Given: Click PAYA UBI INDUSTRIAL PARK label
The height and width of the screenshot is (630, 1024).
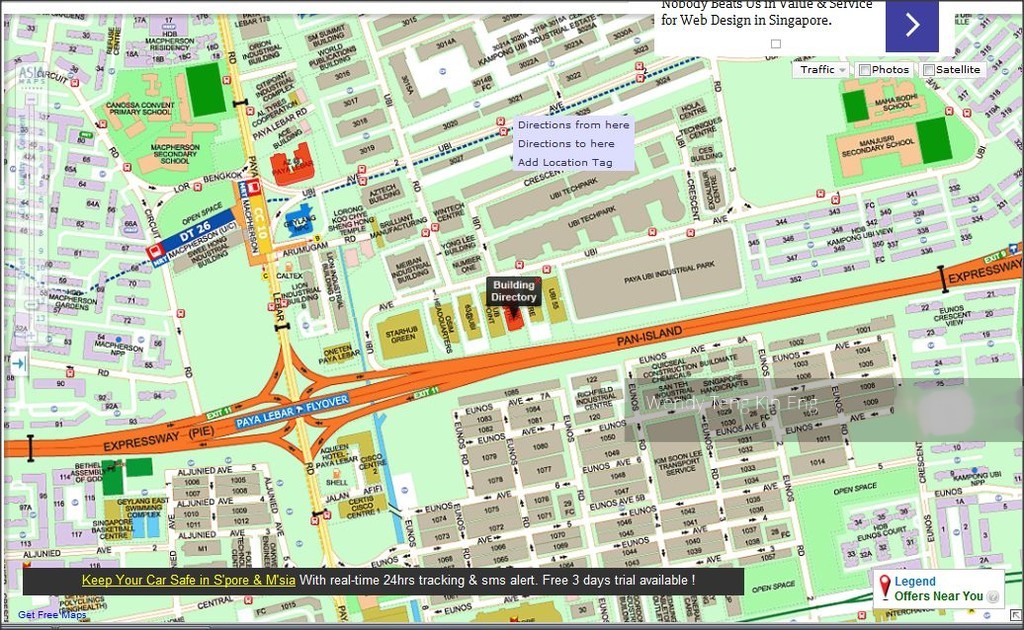Looking at the screenshot, I should click(669, 272).
